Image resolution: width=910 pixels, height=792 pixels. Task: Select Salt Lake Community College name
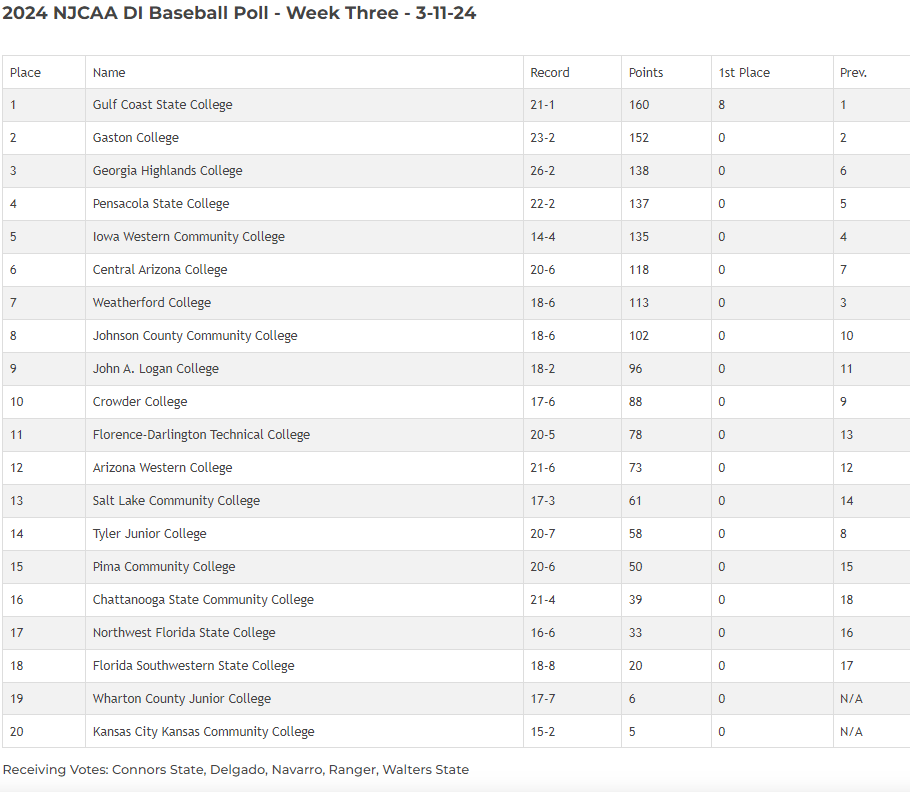coord(176,501)
